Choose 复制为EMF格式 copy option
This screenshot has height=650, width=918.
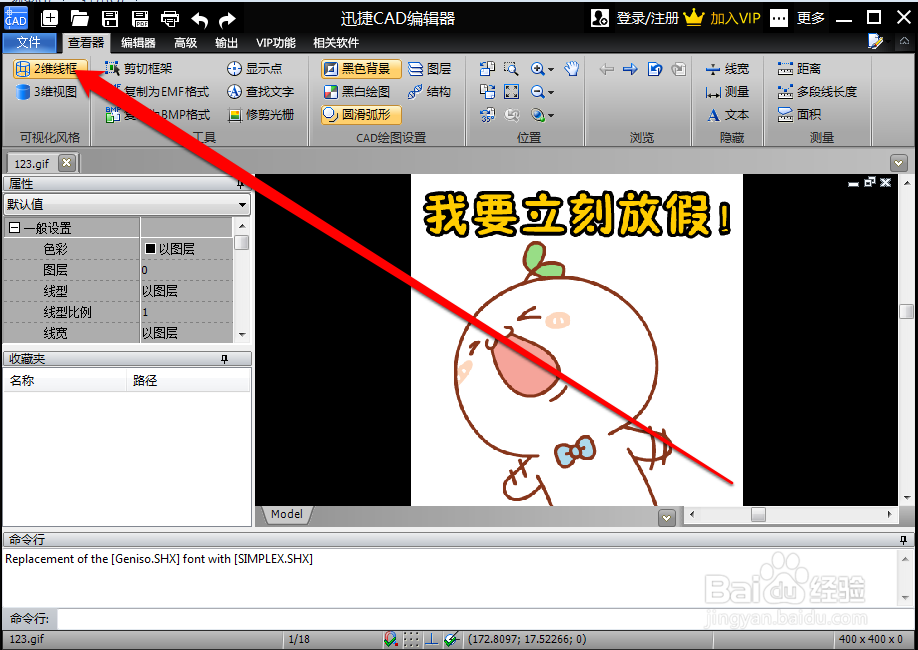pyautogui.click(x=158, y=91)
